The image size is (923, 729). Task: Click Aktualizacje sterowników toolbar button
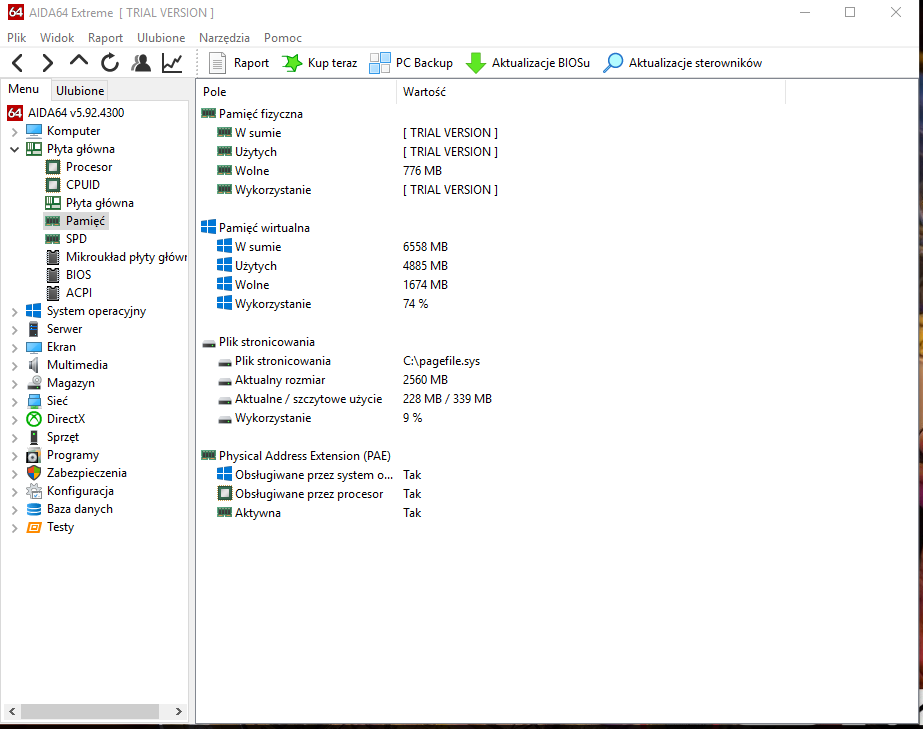click(x=683, y=62)
